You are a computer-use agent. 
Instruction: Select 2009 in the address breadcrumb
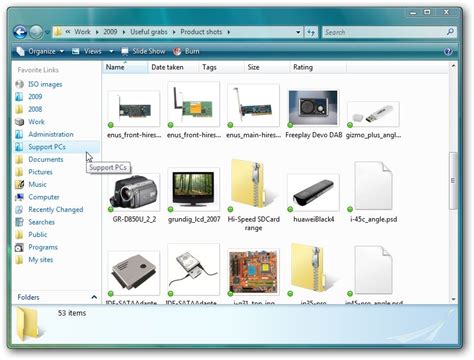tap(110, 32)
